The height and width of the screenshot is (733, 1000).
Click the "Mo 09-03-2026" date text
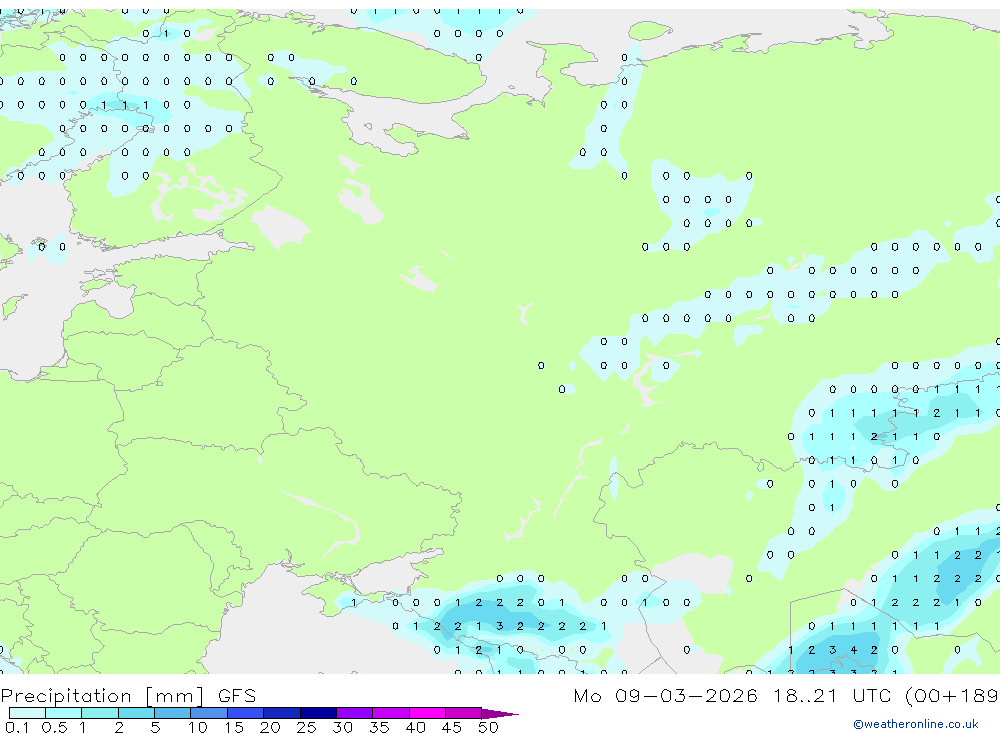click(x=665, y=695)
